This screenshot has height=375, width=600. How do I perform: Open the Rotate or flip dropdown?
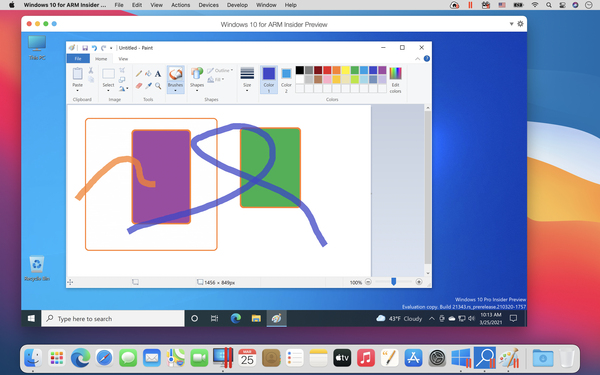(123, 88)
